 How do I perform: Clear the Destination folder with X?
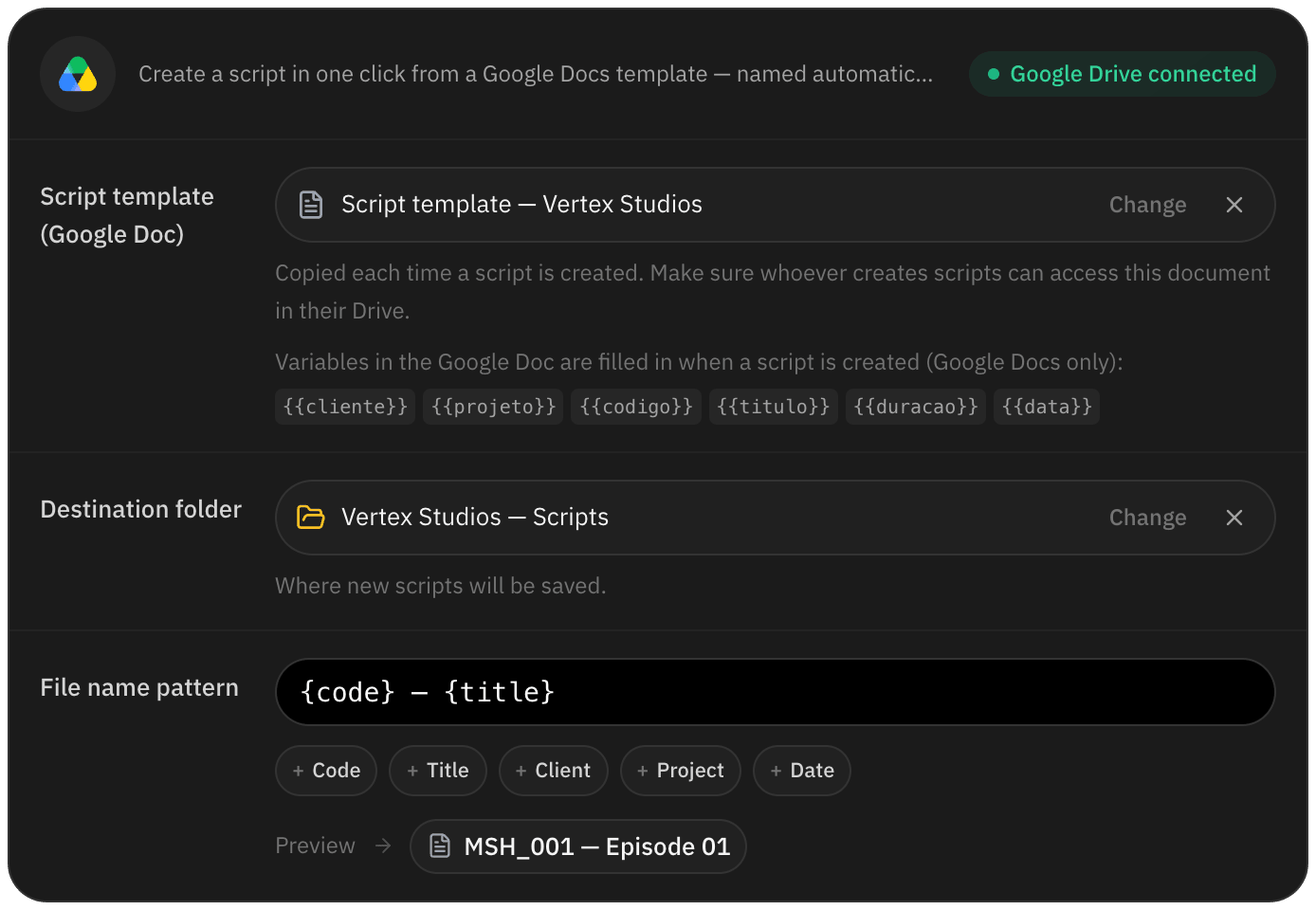point(1234,518)
